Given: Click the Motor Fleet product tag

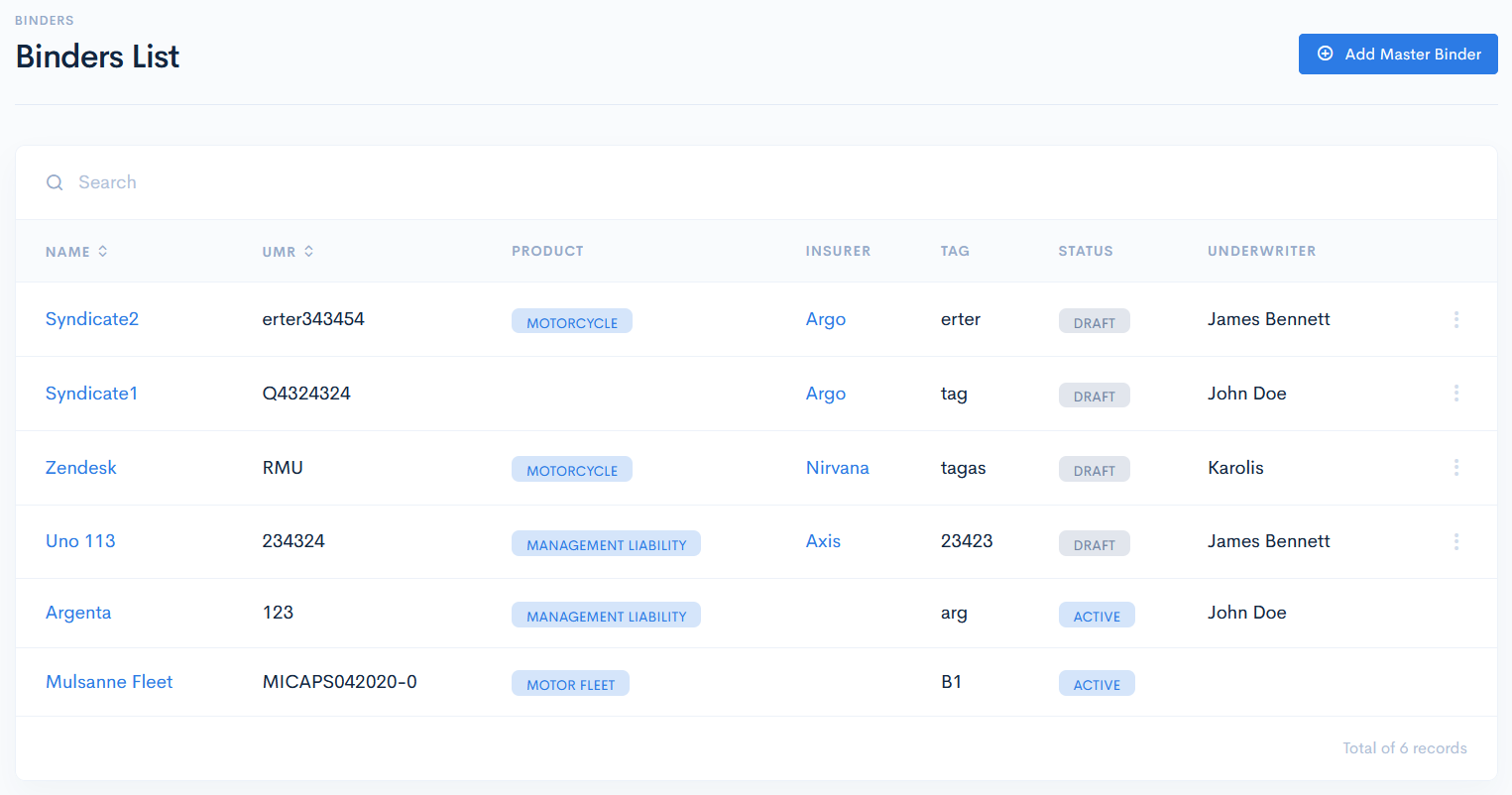Looking at the screenshot, I should pyautogui.click(x=570, y=684).
